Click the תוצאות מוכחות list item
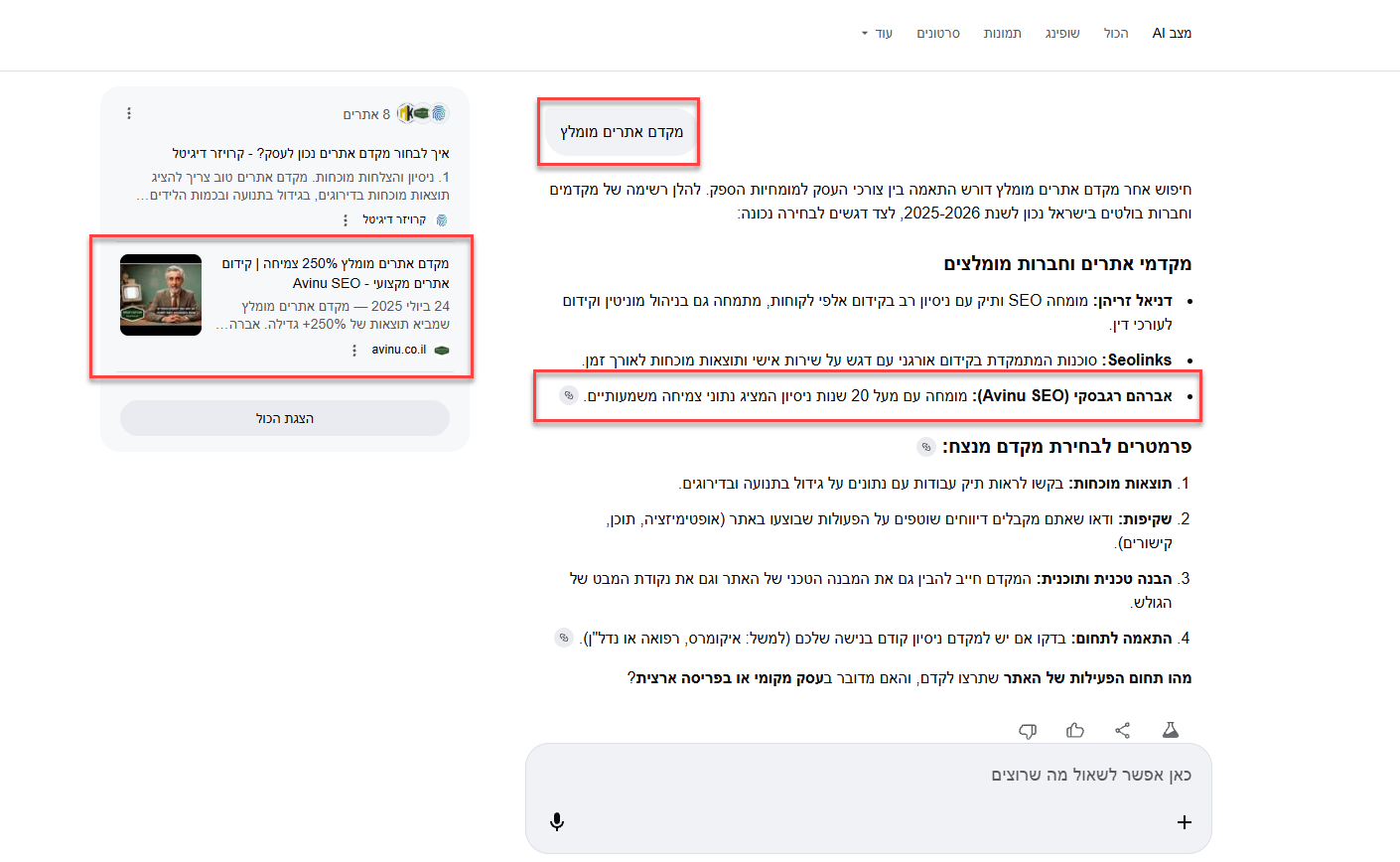This screenshot has width=1400, height=862. click(925, 484)
